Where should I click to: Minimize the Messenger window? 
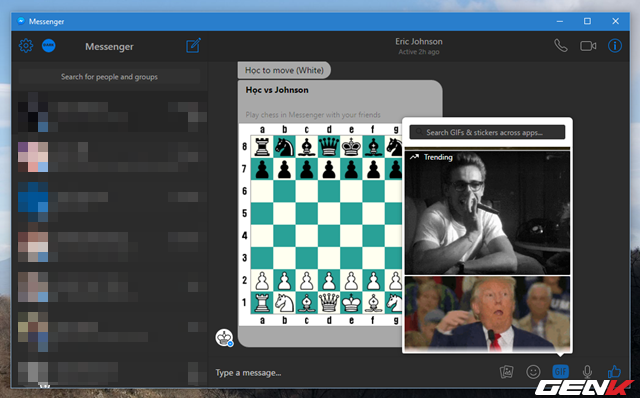(560, 21)
